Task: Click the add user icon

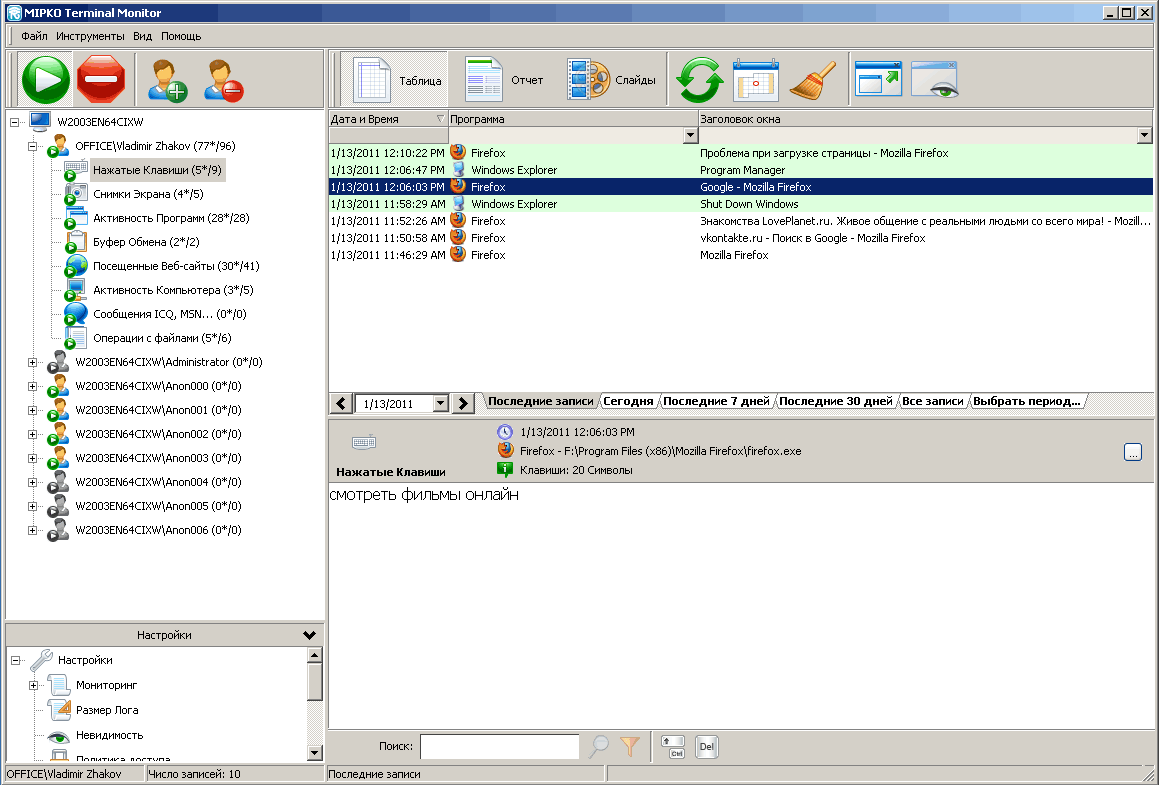Action: click(167, 80)
